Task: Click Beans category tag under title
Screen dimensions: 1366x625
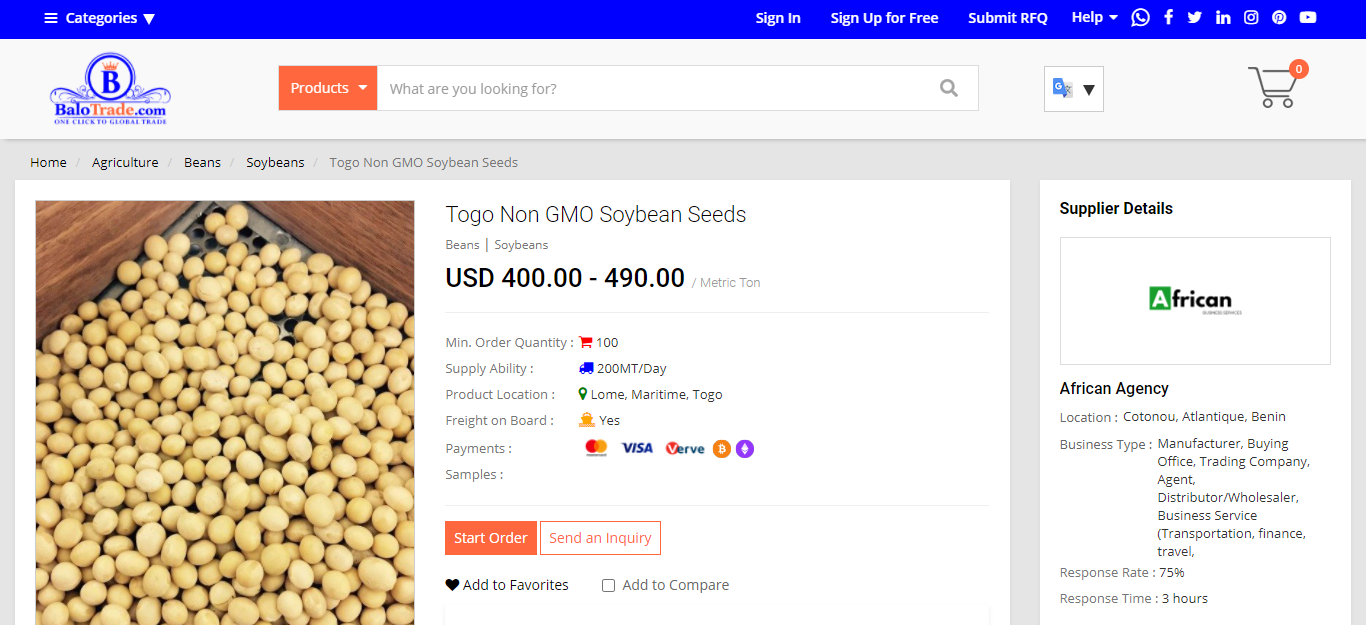Action: (462, 244)
